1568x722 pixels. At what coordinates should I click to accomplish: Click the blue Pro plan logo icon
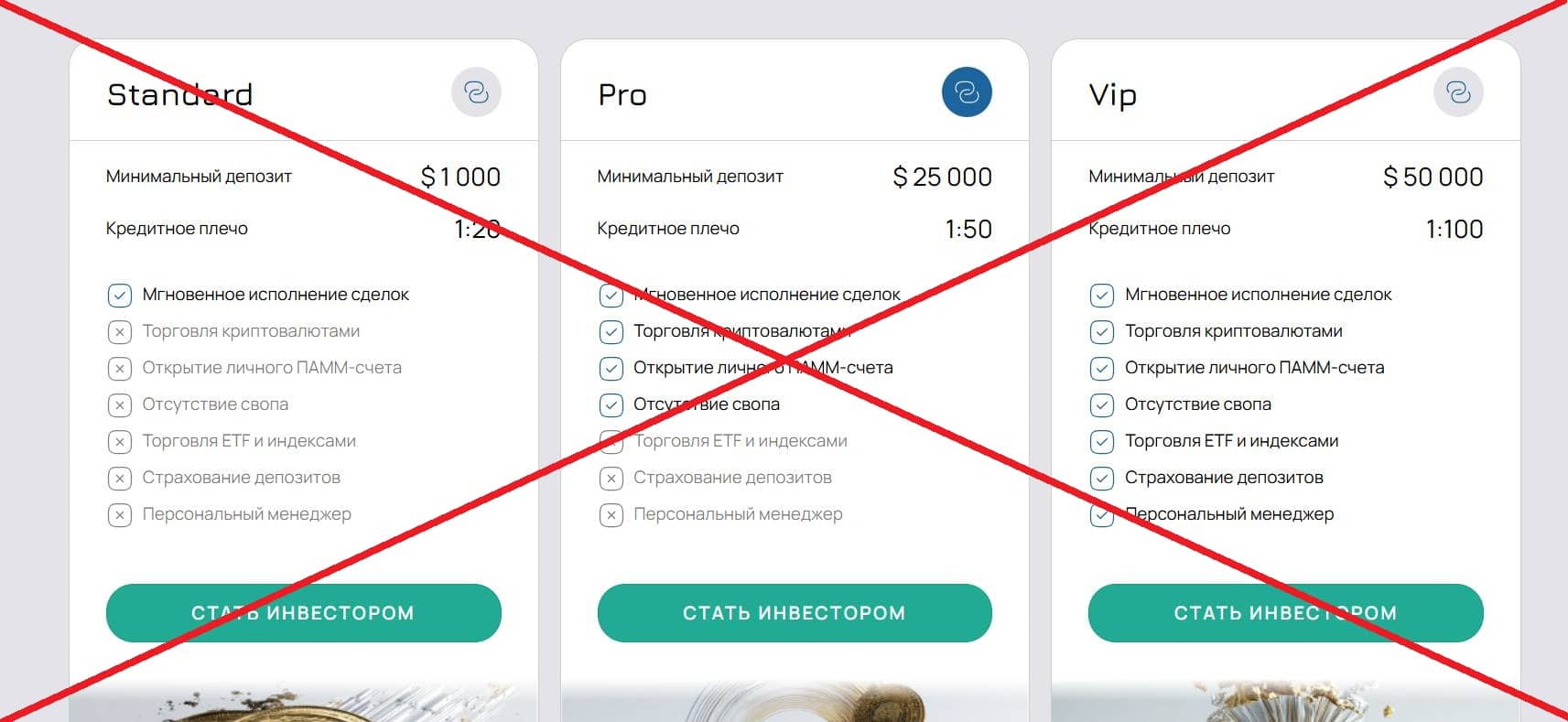(x=967, y=92)
